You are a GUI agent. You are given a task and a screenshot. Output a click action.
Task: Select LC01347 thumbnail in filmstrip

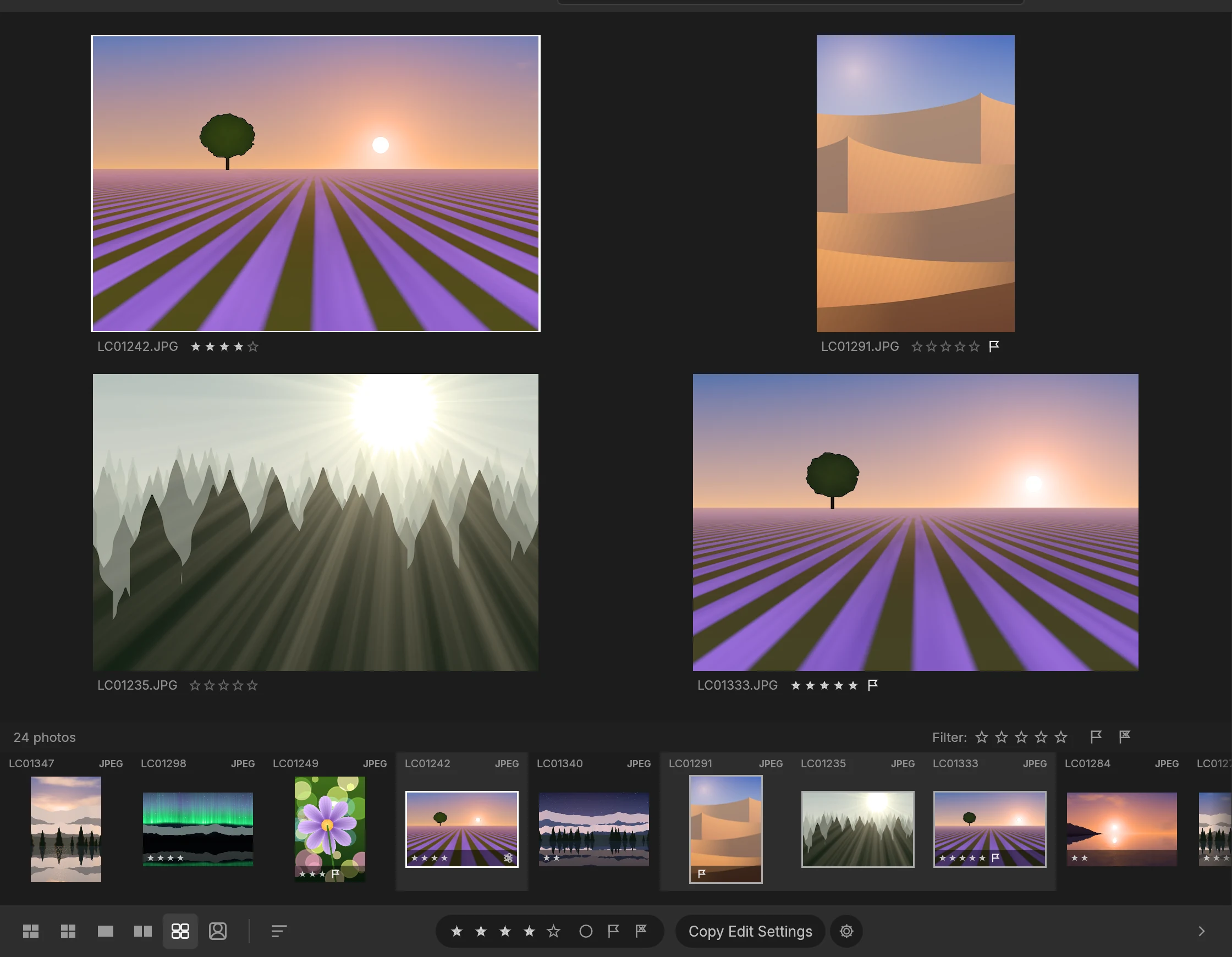[x=66, y=829]
